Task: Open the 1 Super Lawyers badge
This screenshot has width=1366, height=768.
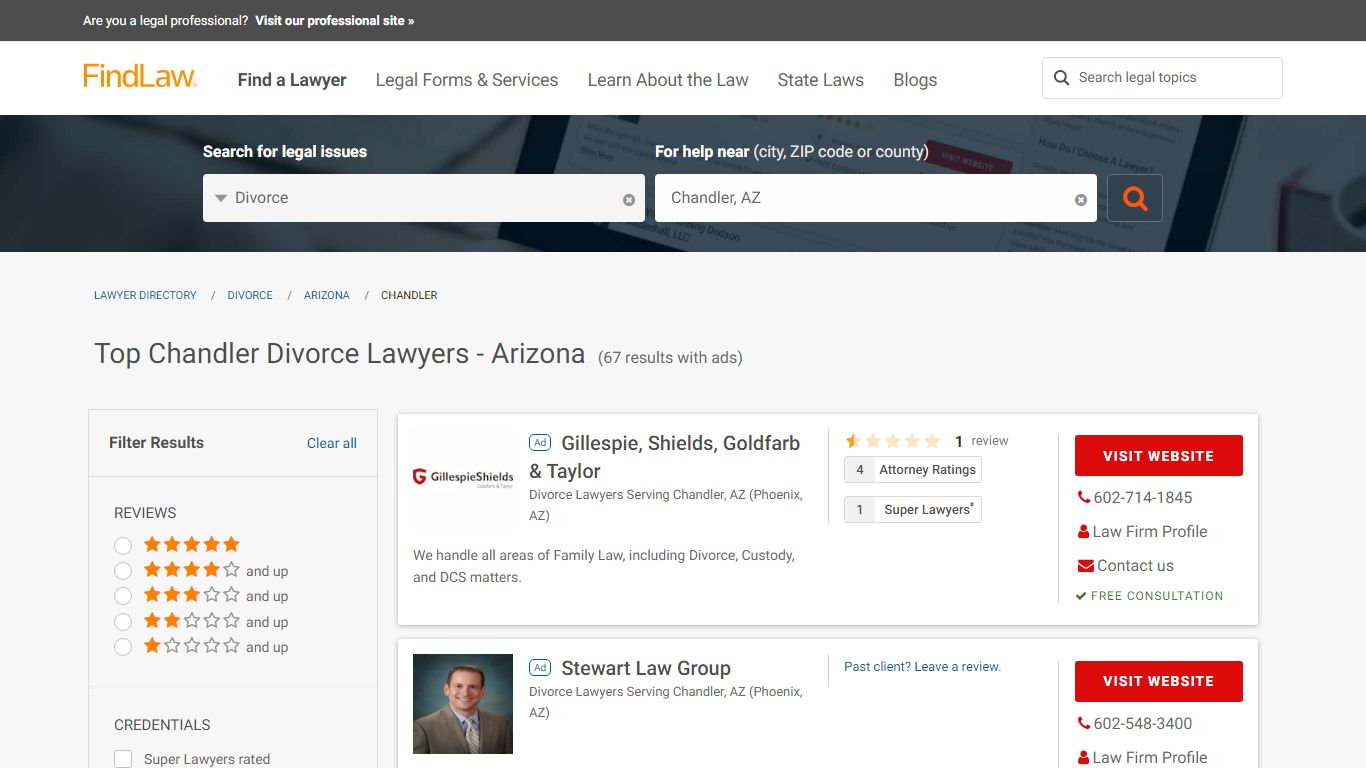Action: [913, 509]
